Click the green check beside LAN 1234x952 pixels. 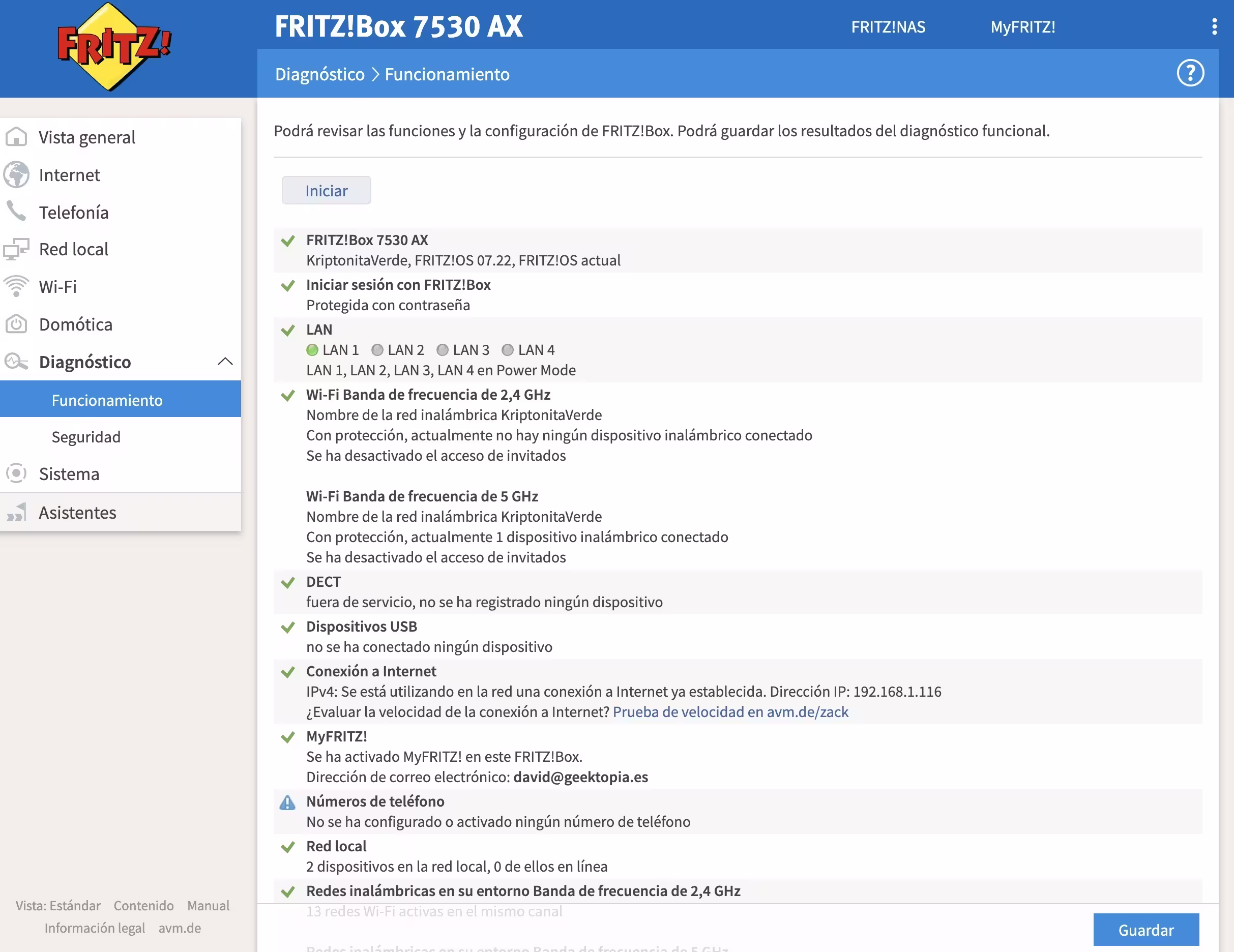pos(288,331)
